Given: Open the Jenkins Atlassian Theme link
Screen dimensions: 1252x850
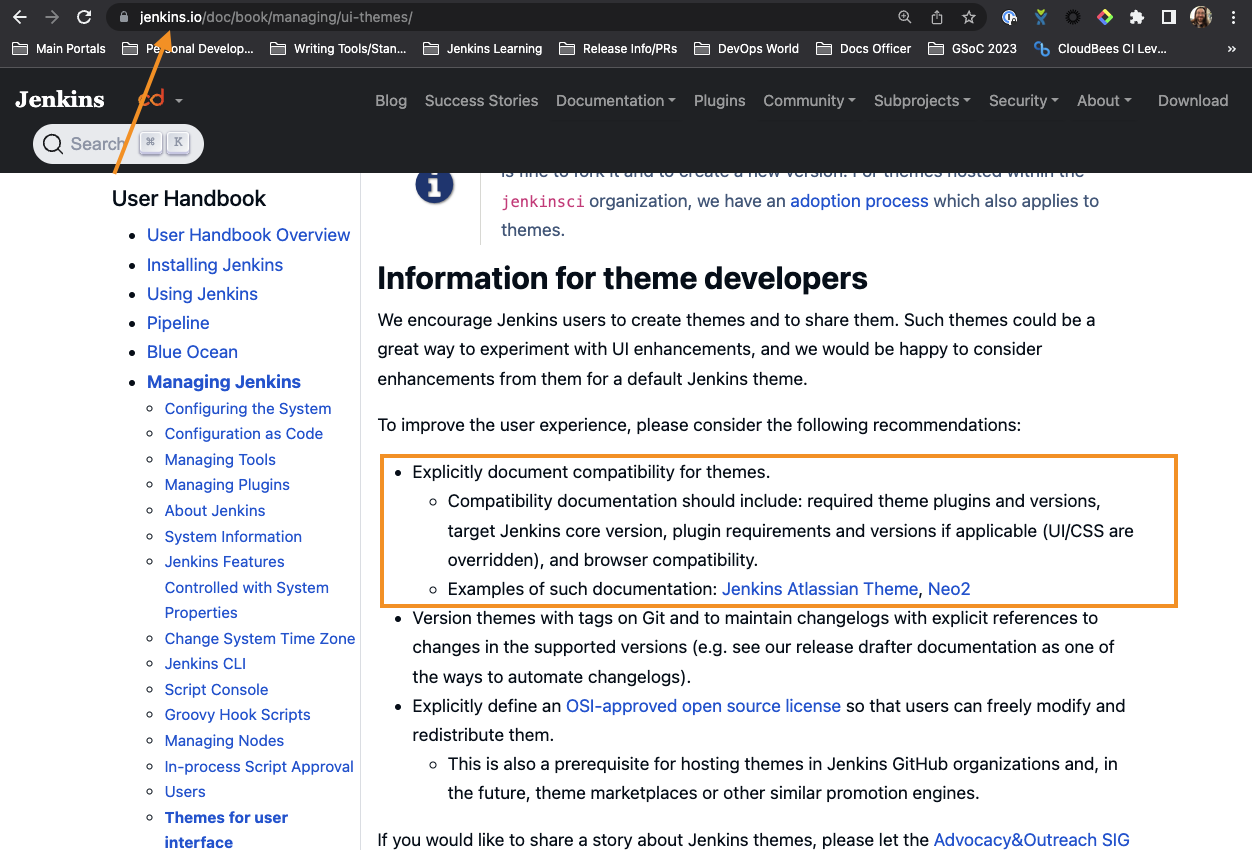Looking at the screenshot, I should click(x=820, y=589).
